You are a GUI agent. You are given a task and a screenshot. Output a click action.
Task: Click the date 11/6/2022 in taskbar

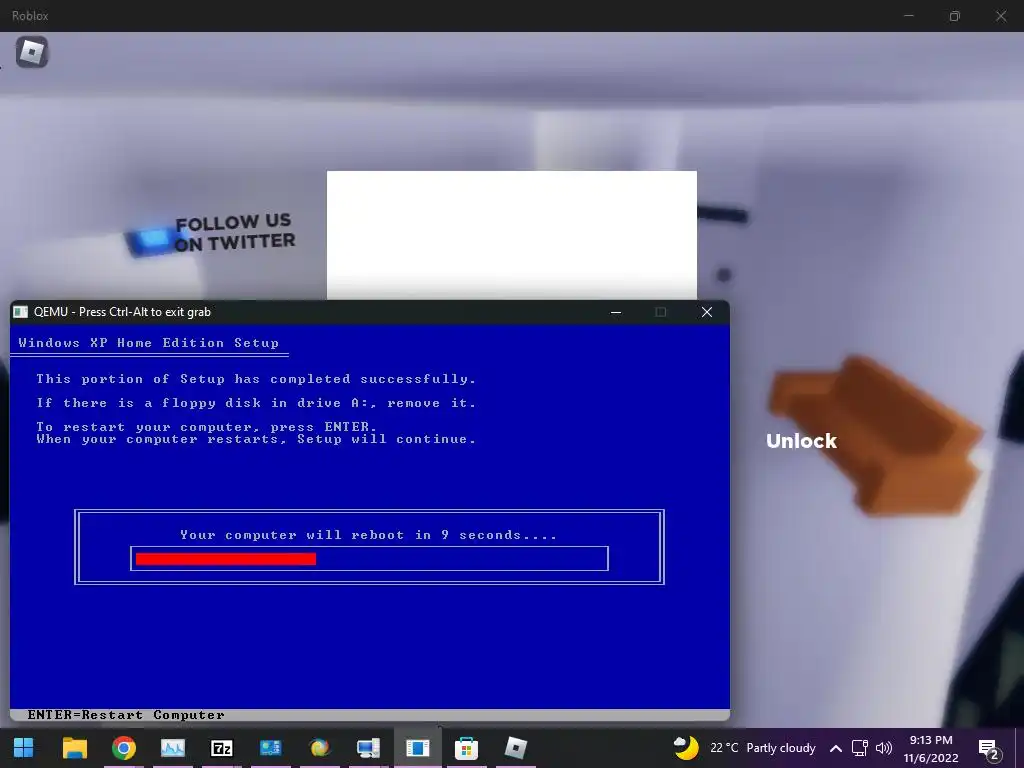931,758
